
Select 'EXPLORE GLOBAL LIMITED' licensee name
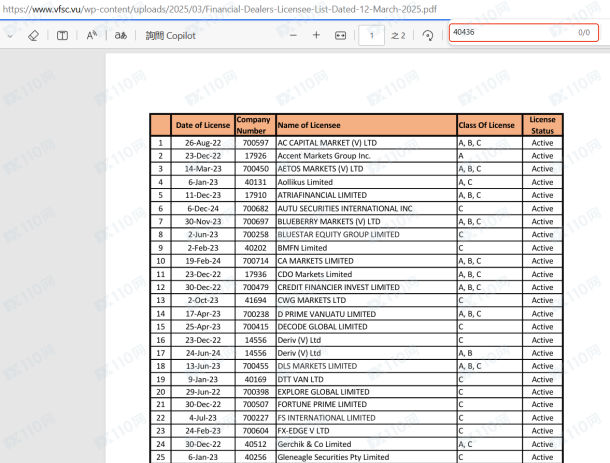pyautogui.click(x=323, y=392)
